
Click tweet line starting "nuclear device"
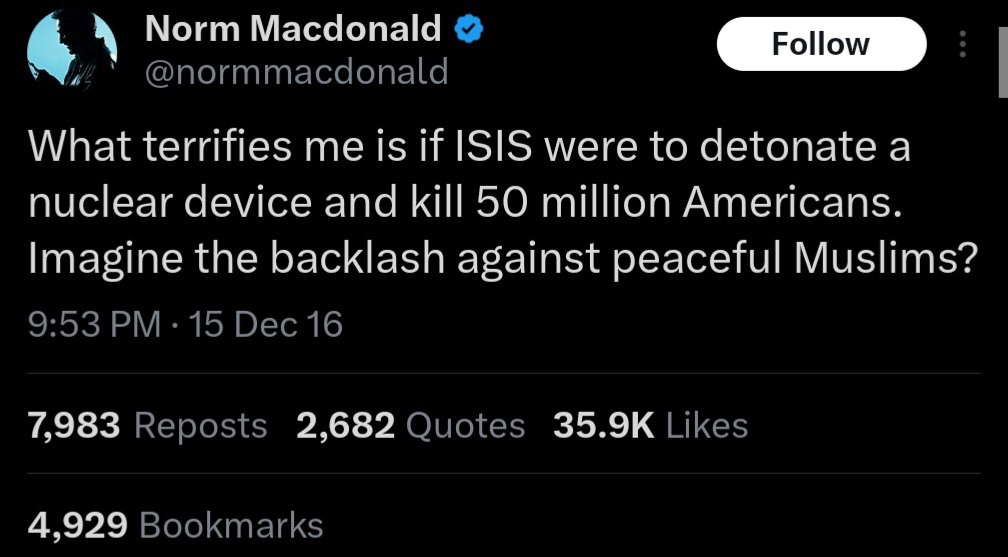(466, 204)
